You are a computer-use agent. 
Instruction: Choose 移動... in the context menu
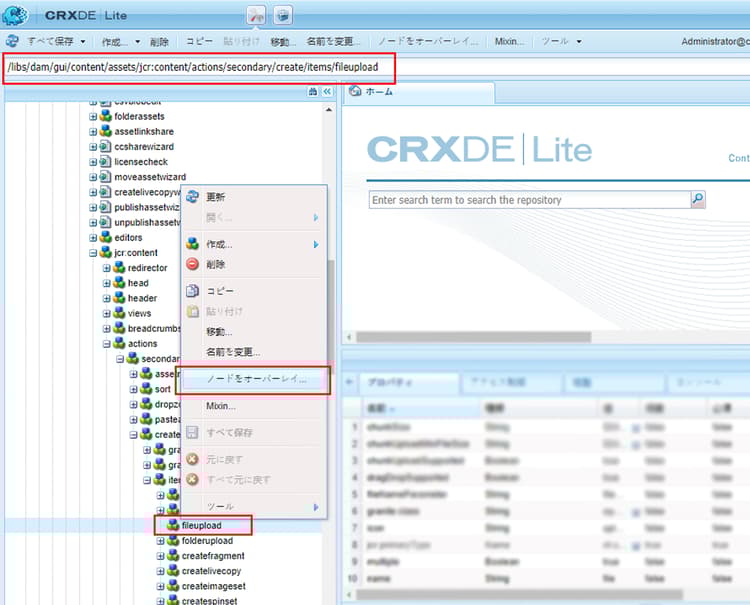(254, 331)
